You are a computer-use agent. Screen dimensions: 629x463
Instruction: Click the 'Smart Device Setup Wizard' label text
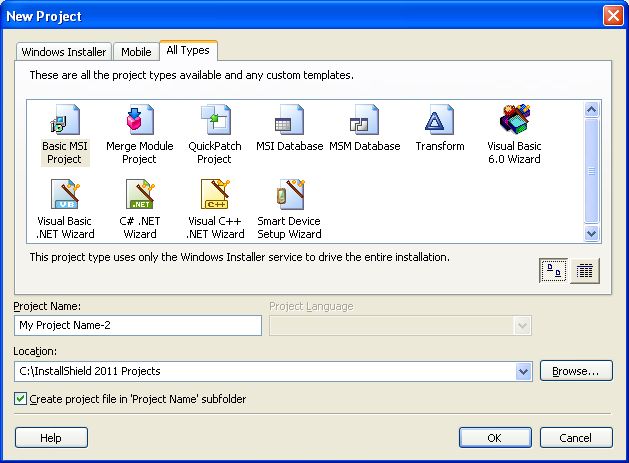click(289, 227)
